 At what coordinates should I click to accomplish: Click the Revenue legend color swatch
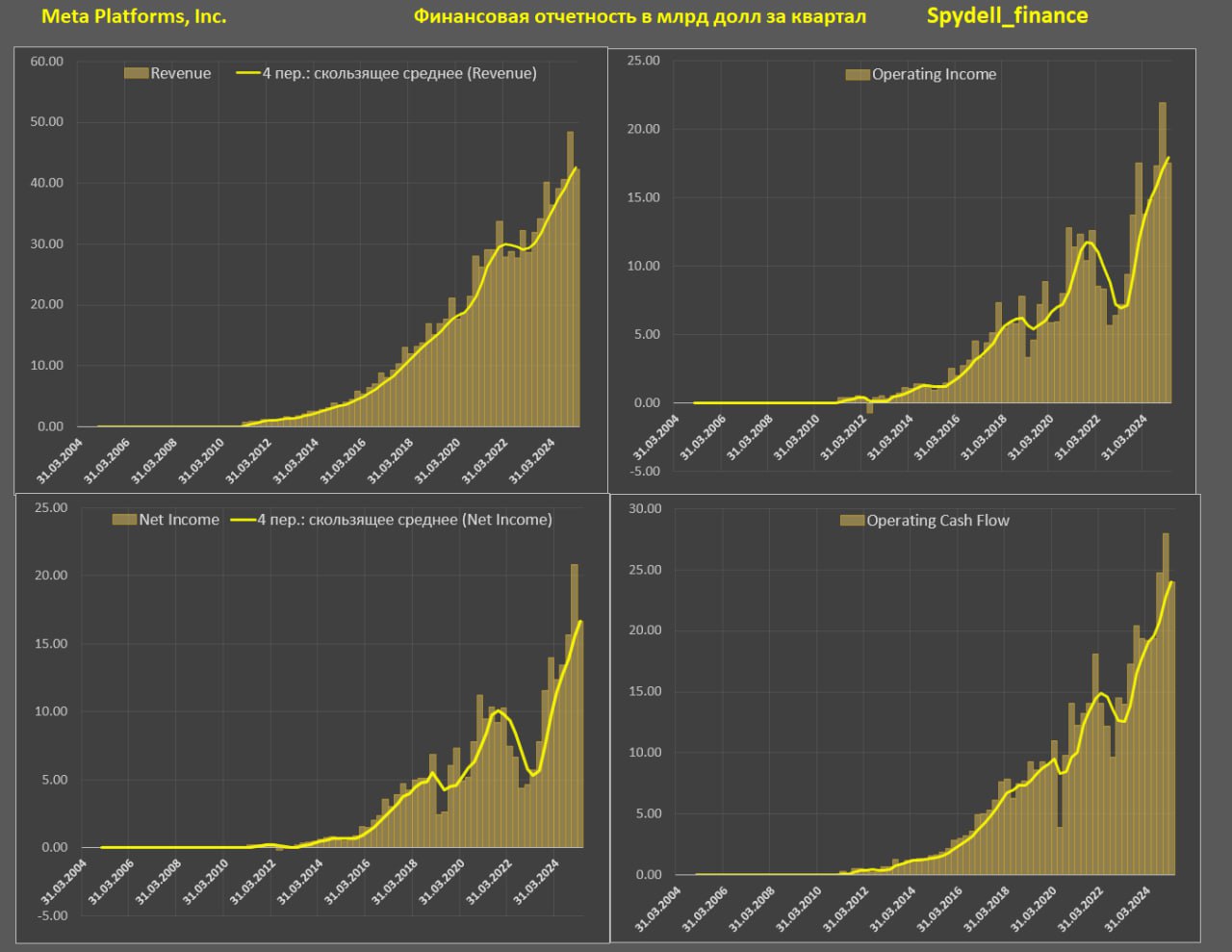137,73
